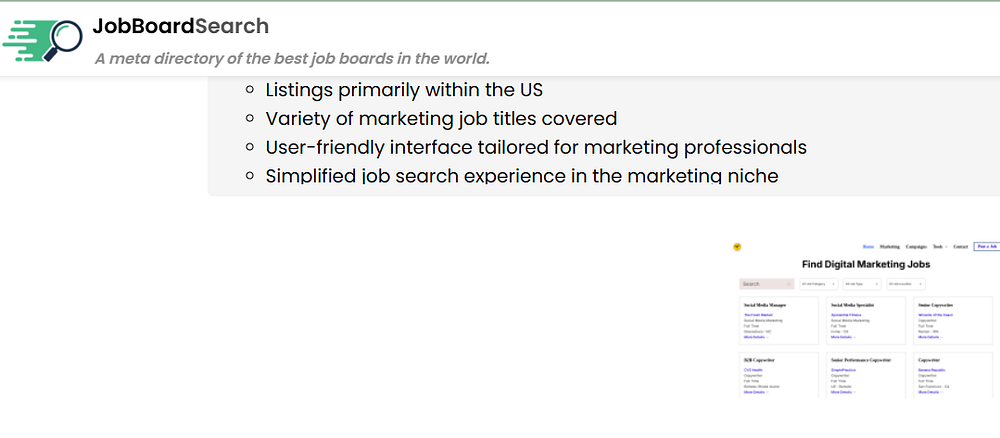1000x438 pixels.
Task: Open the B2B Copywriter job listing
Action: tap(760, 358)
